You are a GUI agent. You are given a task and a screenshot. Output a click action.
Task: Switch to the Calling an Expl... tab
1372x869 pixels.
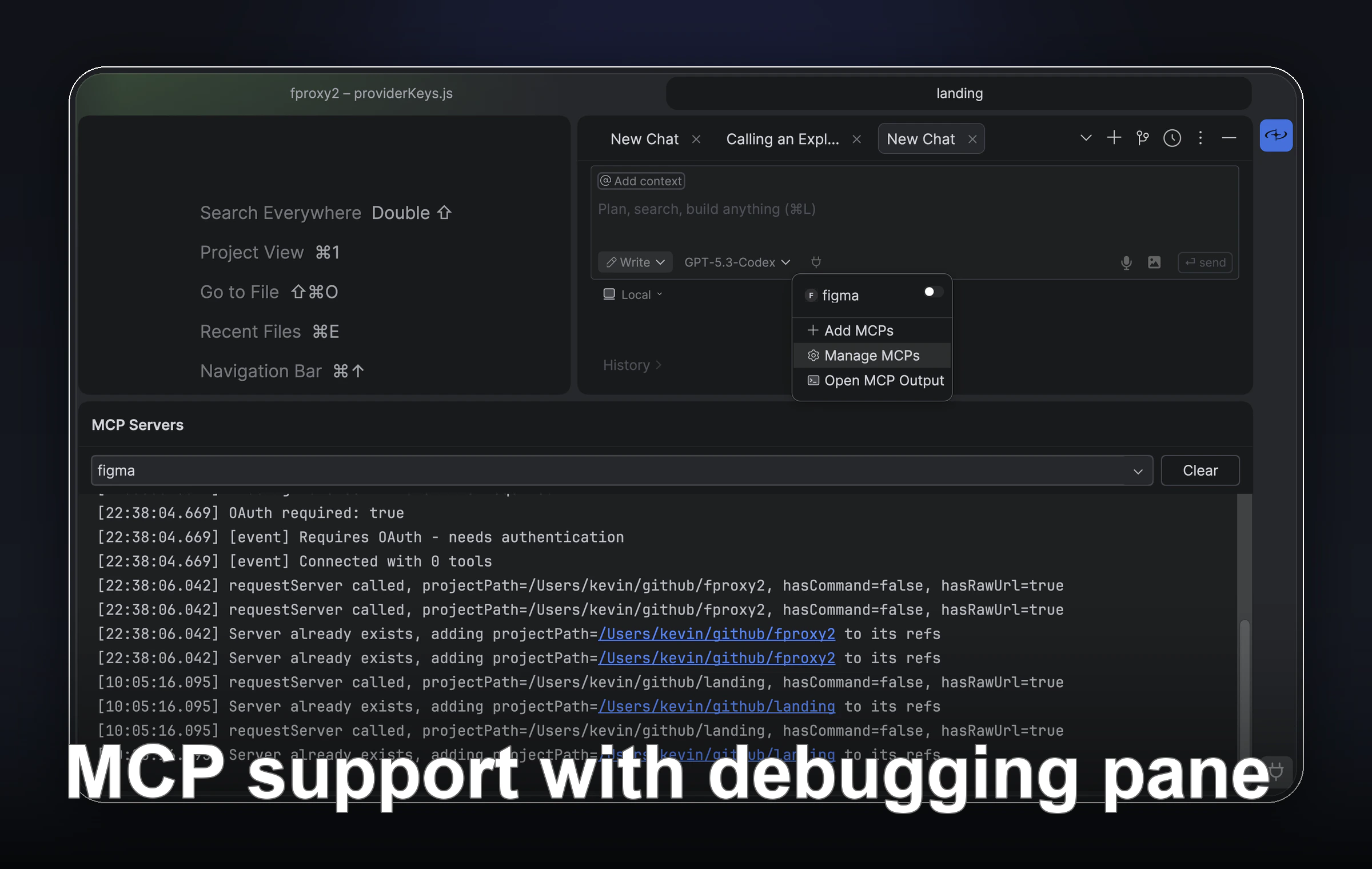783,139
